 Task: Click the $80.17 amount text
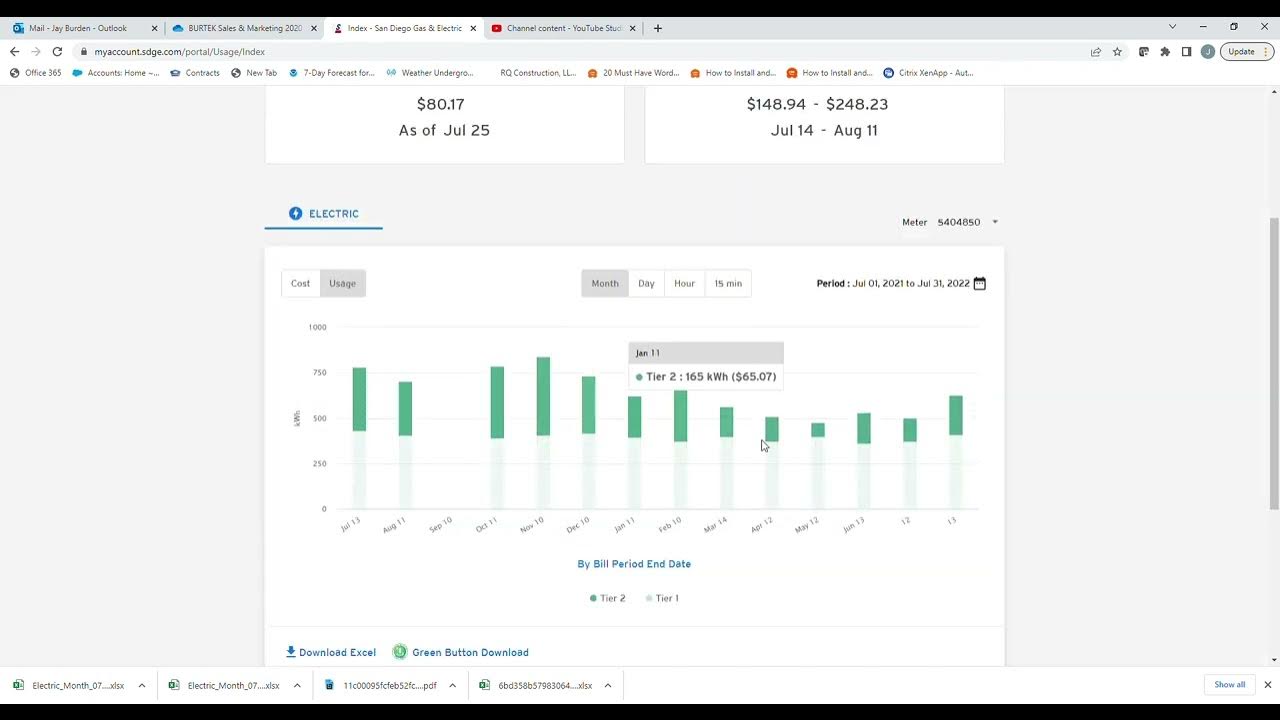[441, 104]
